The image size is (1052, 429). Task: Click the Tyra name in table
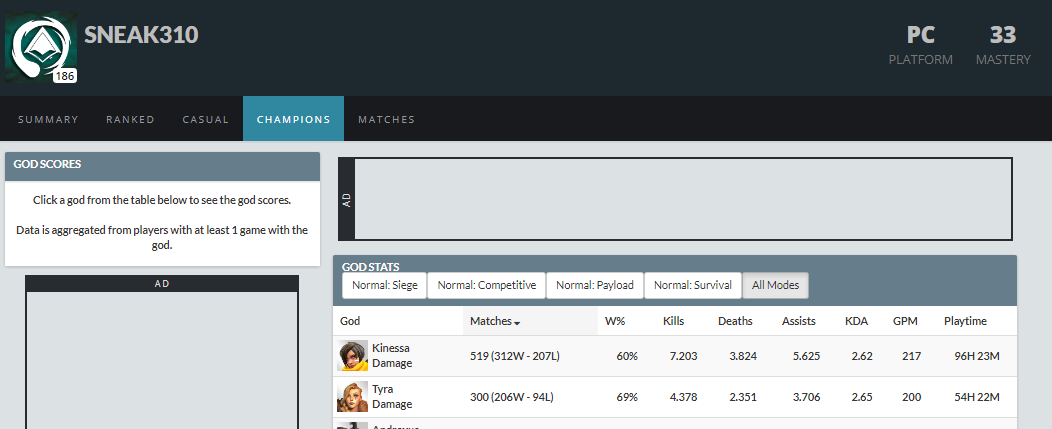(x=382, y=389)
